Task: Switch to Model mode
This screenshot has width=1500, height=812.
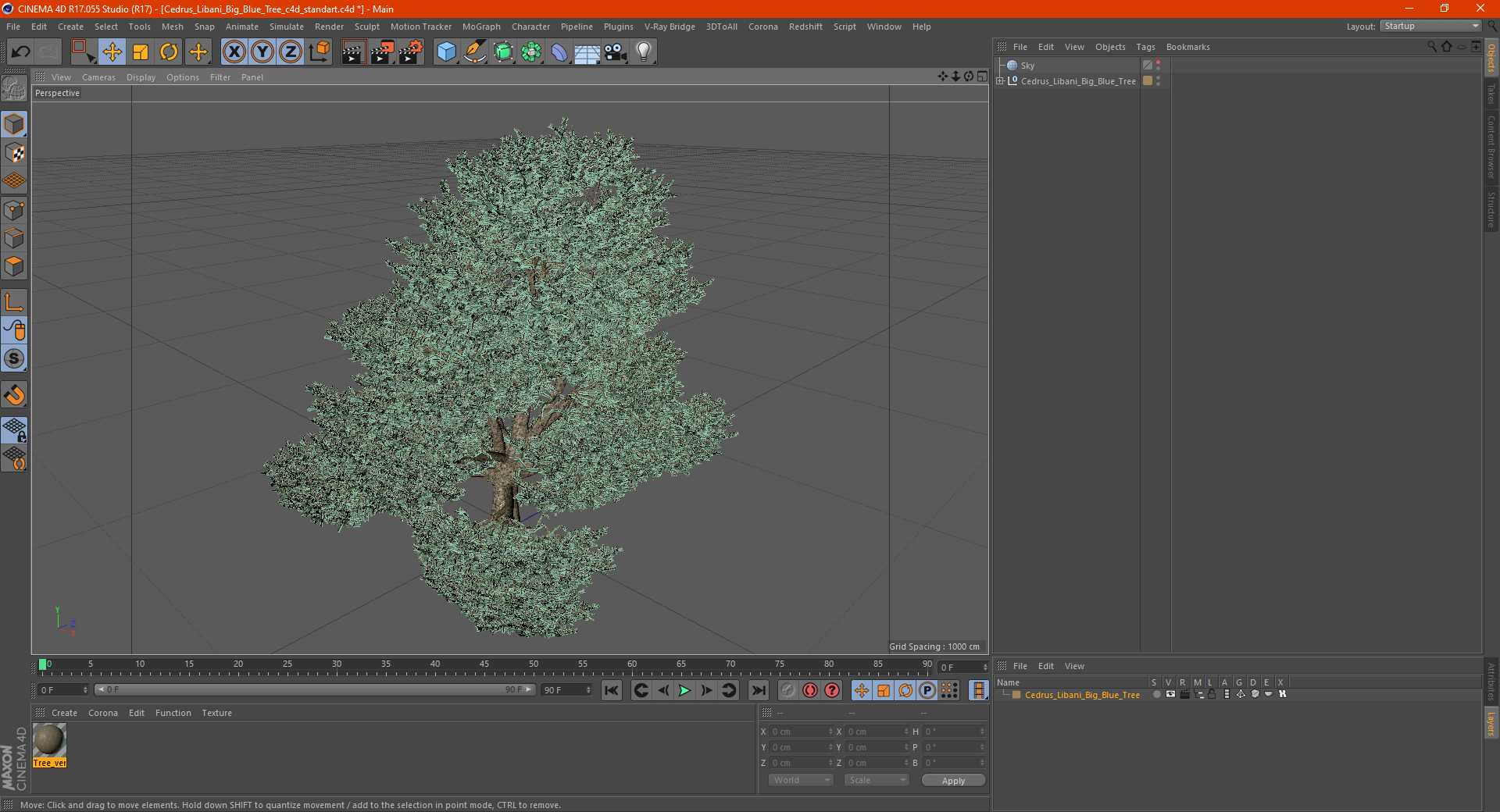Action: [x=15, y=125]
